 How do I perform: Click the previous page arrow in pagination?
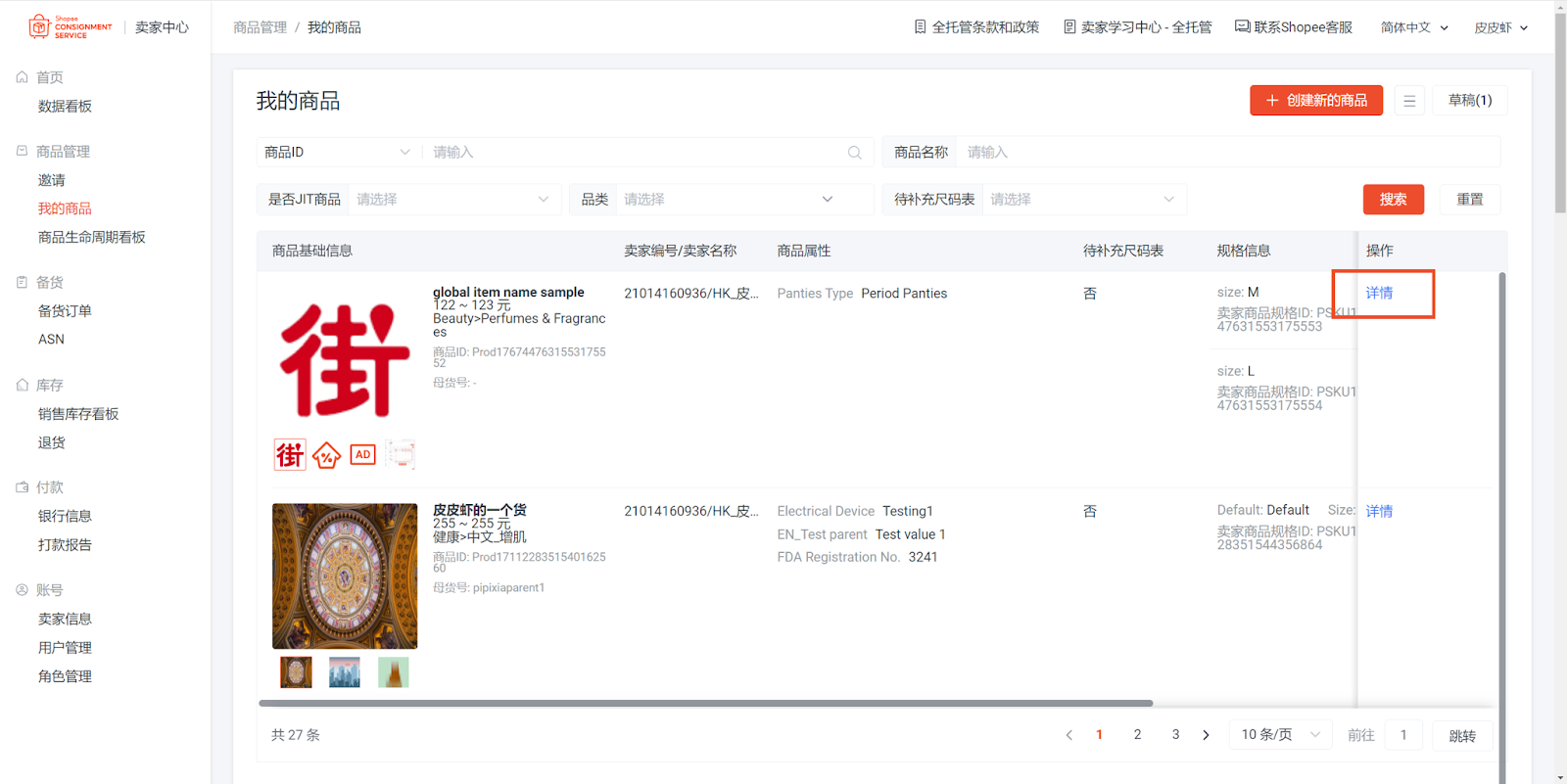[x=1068, y=735]
